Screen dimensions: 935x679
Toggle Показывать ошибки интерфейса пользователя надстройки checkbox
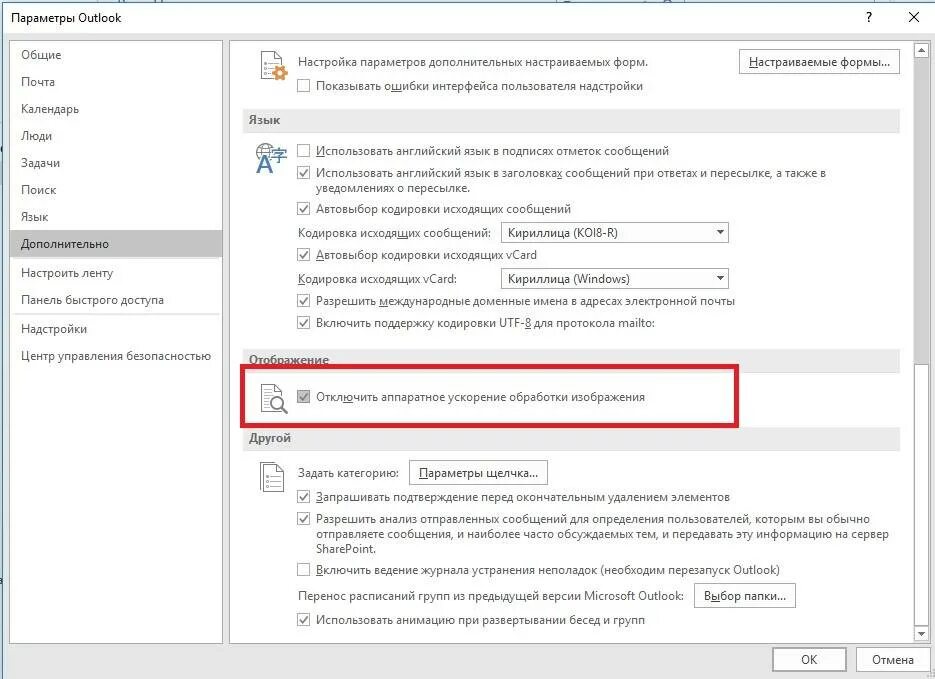304,86
